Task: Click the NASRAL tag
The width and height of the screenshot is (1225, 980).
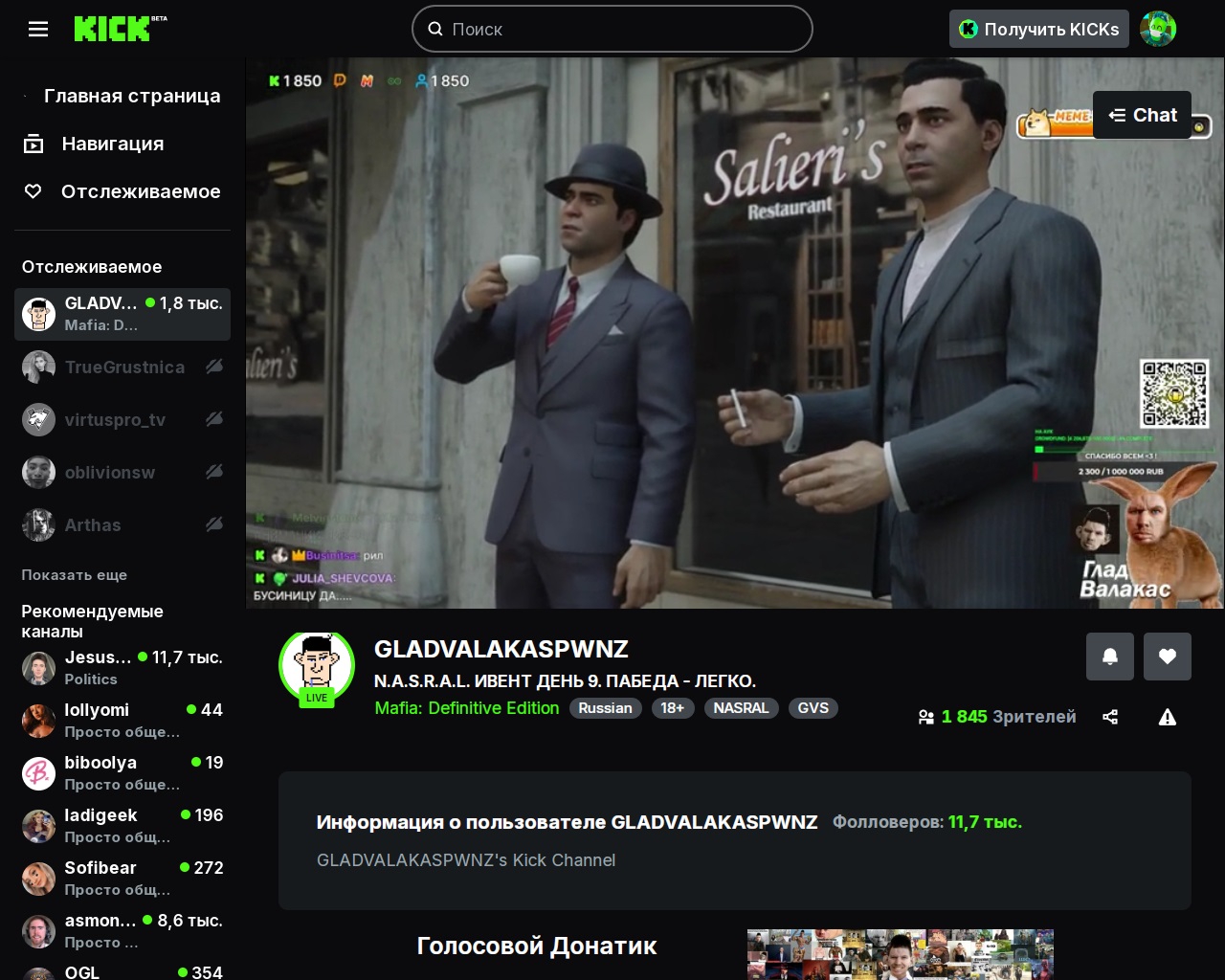Action: click(x=741, y=708)
